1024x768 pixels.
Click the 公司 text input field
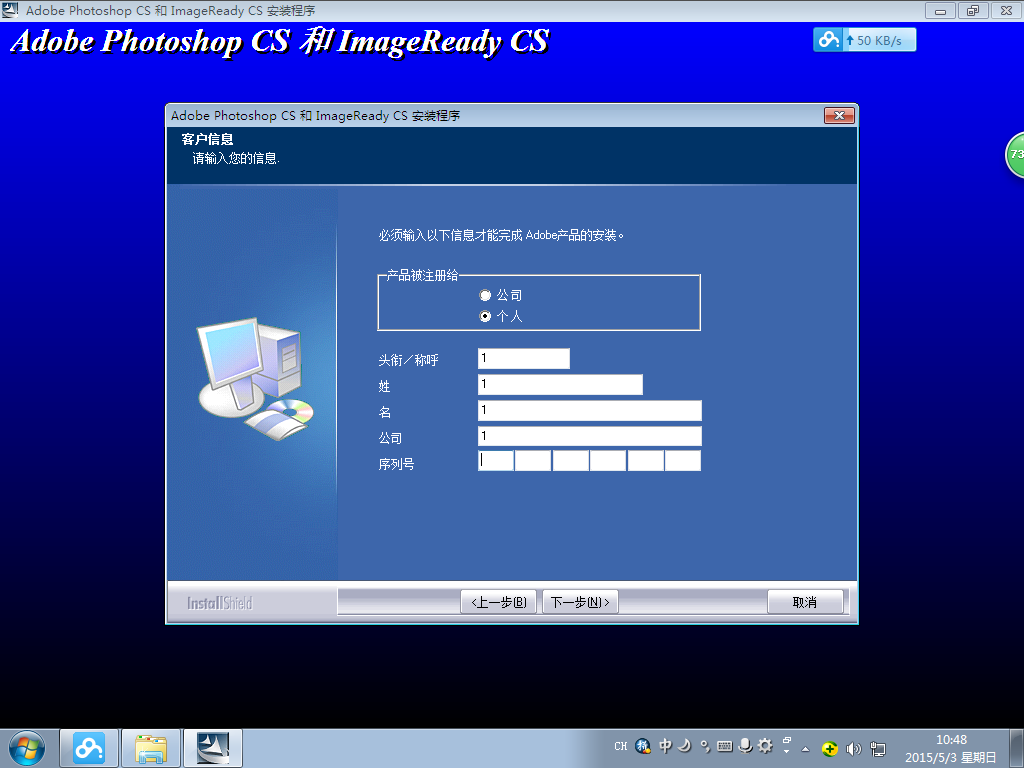590,436
